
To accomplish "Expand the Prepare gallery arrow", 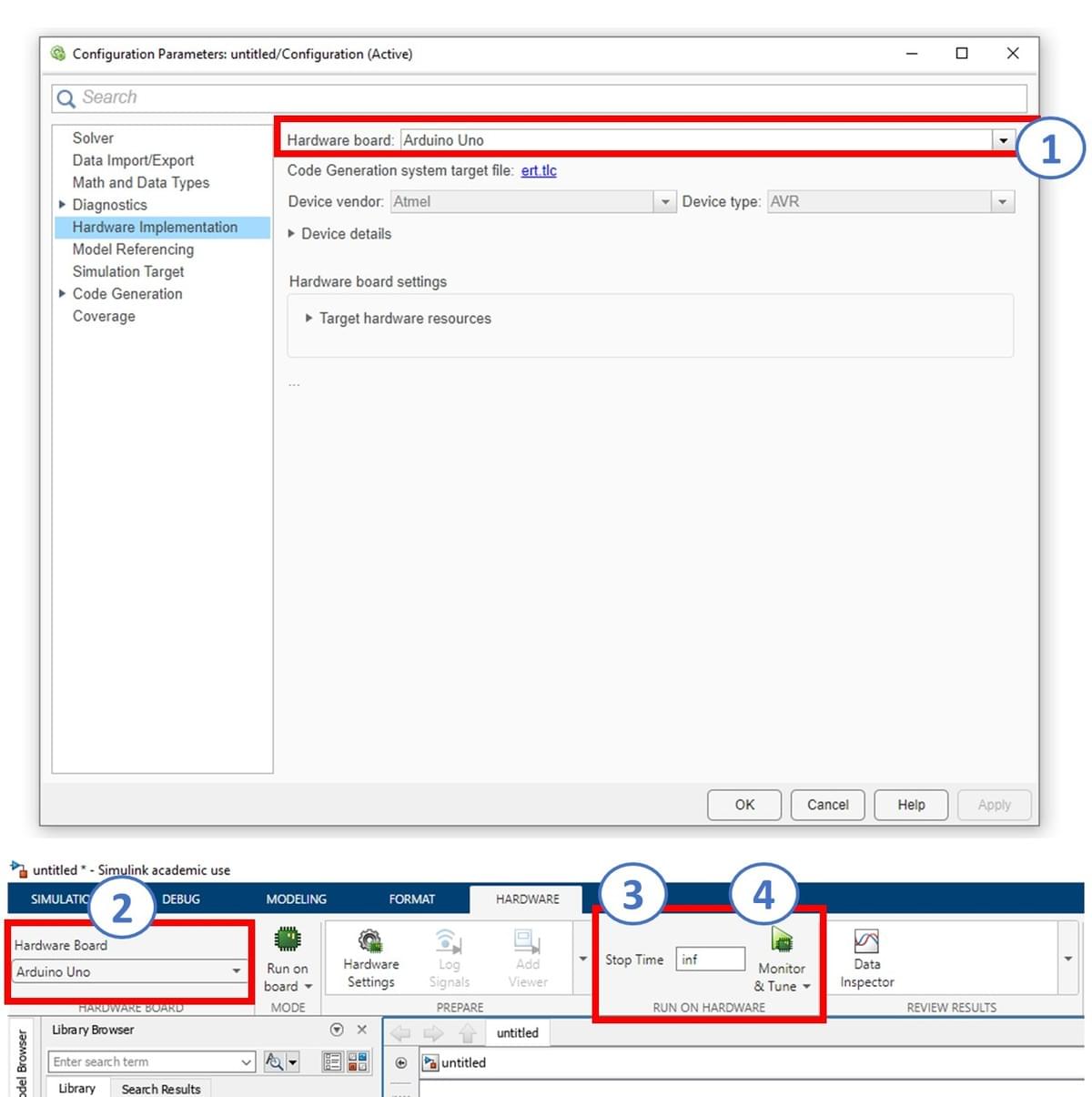I will click(x=582, y=959).
